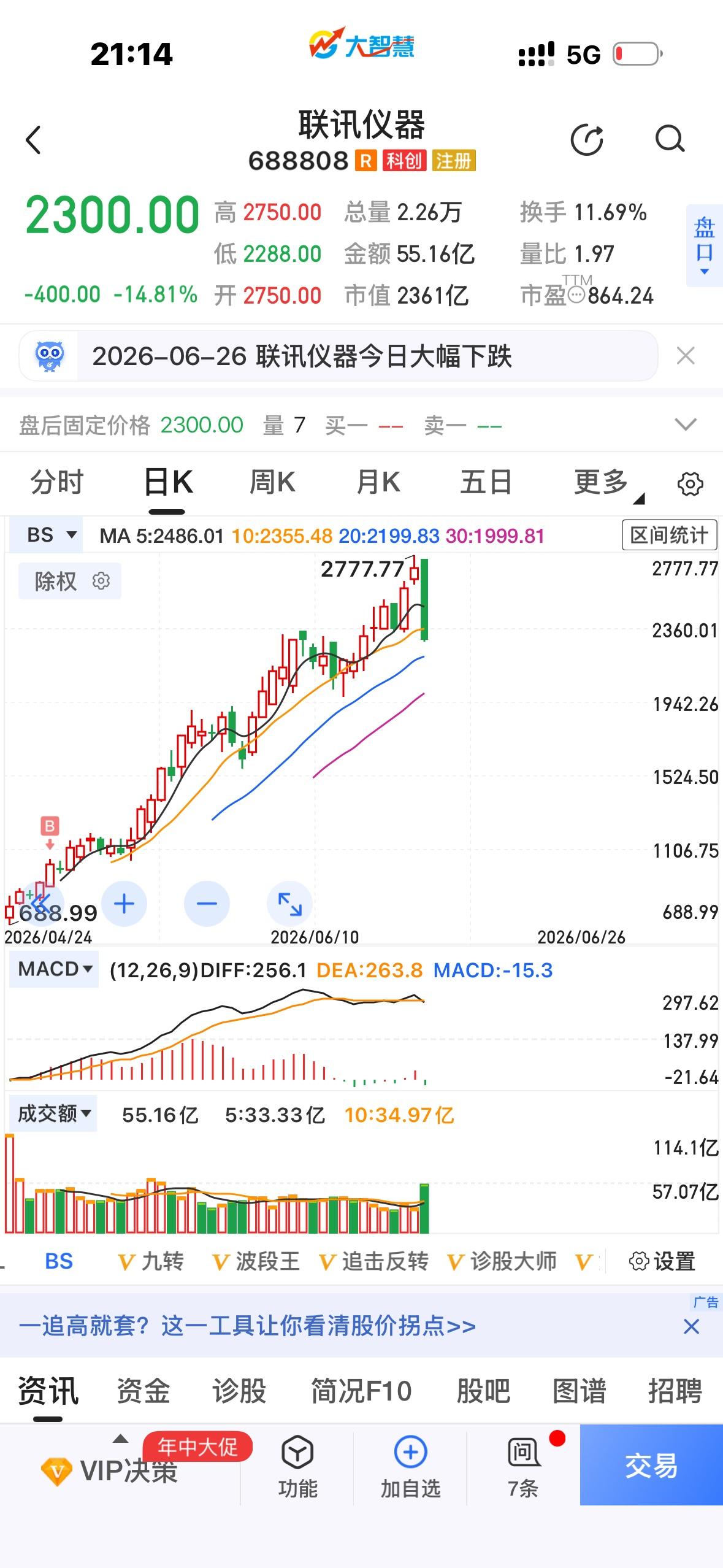The height and width of the screenshot is (1568, 723).
Task: Shift chart left with double arrow
Action: (40, 903)
